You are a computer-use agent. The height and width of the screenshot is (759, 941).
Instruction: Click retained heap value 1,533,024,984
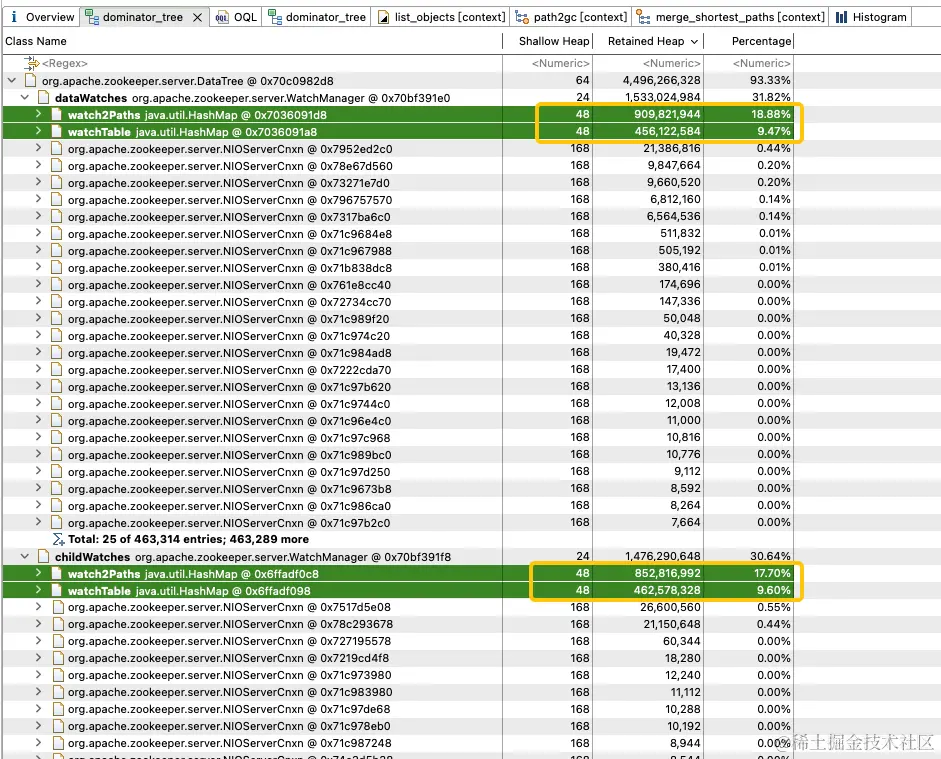[x=663, y=97]
